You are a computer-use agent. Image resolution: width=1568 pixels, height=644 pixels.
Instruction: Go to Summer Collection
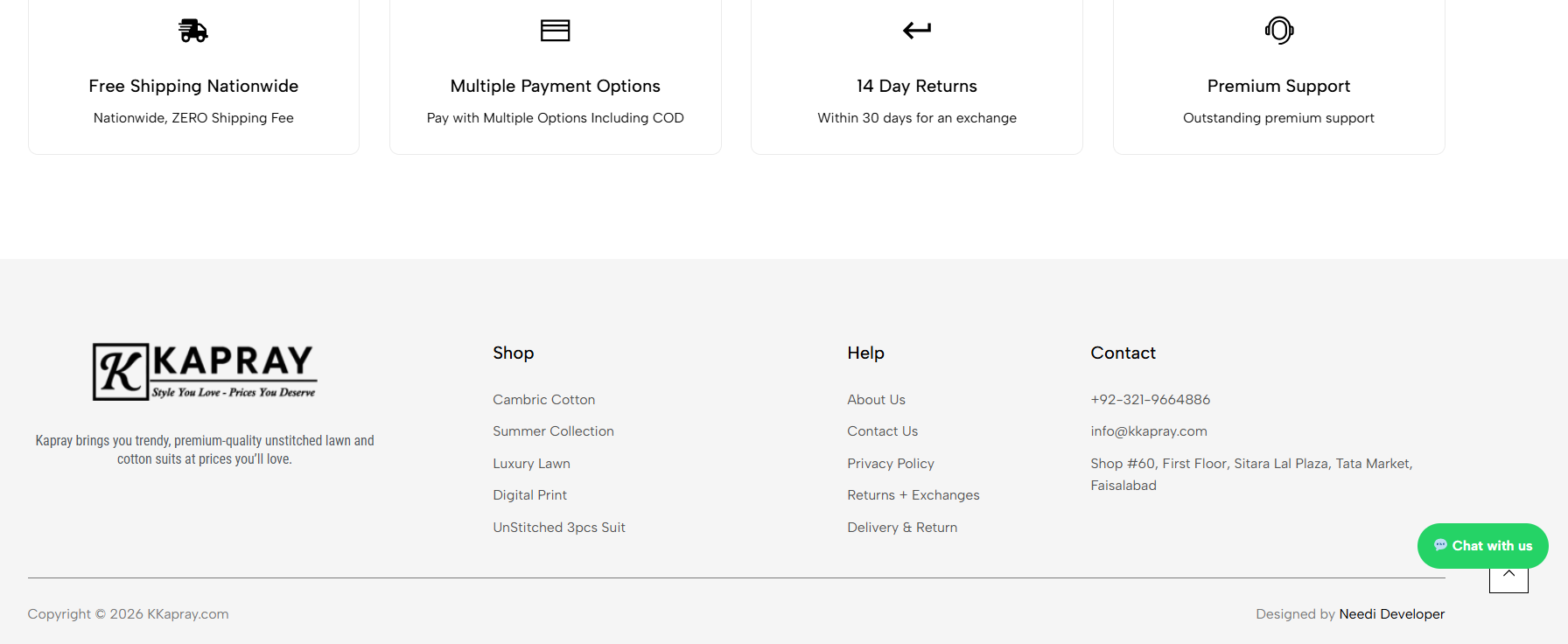tap(553, 431)
